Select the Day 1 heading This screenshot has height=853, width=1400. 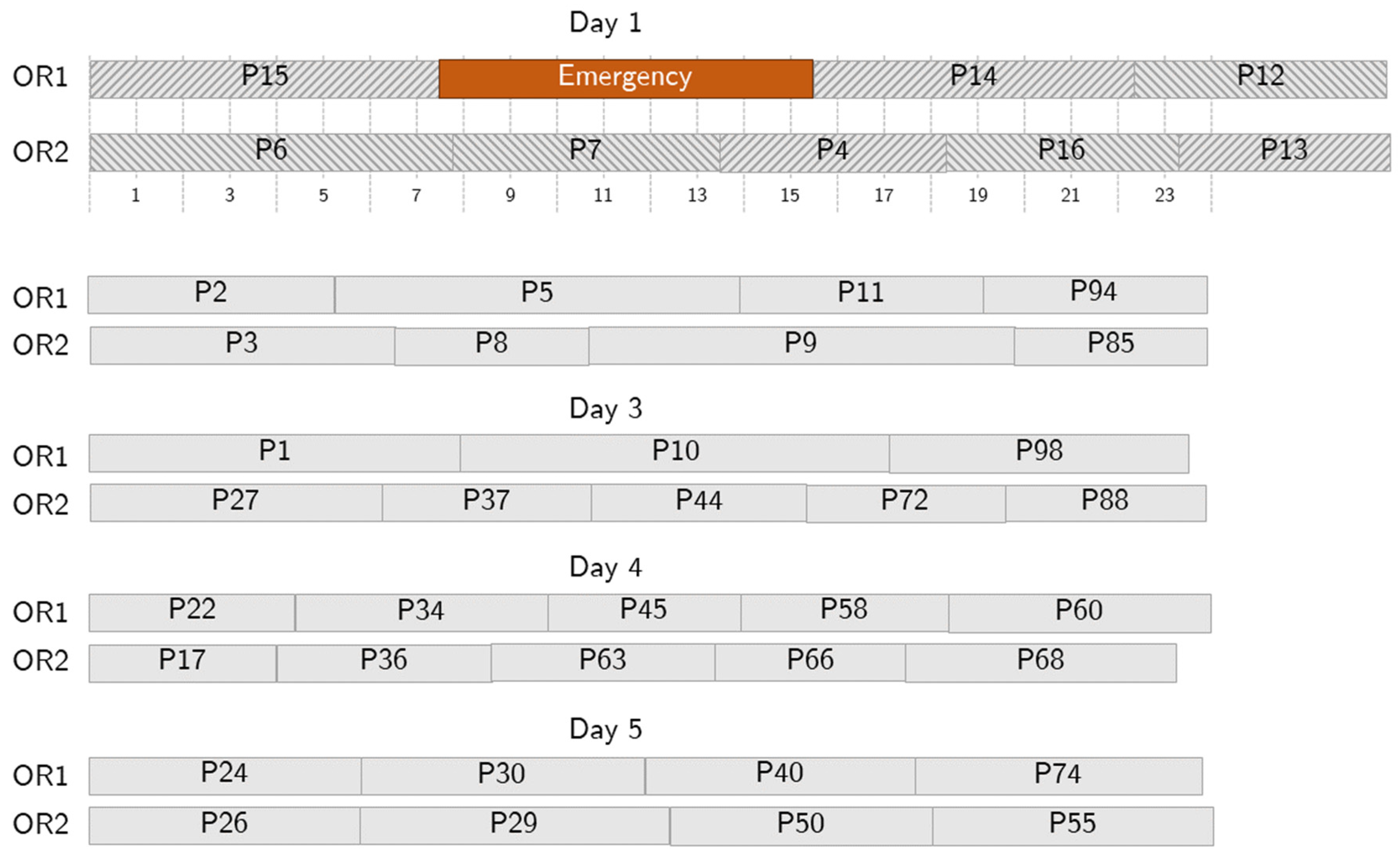pyautogui.click(x=606, y=23)
